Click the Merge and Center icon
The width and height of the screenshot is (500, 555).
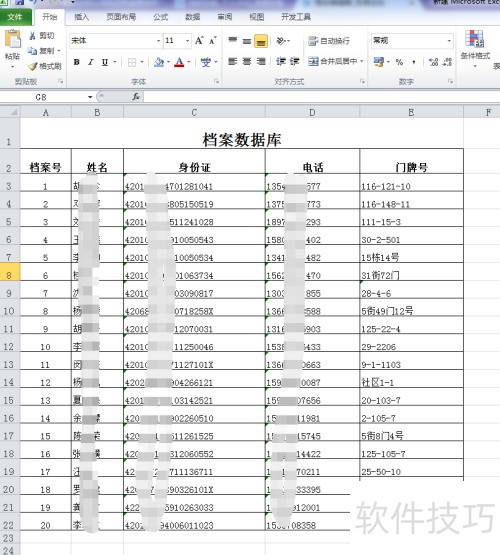click(313, 62)
